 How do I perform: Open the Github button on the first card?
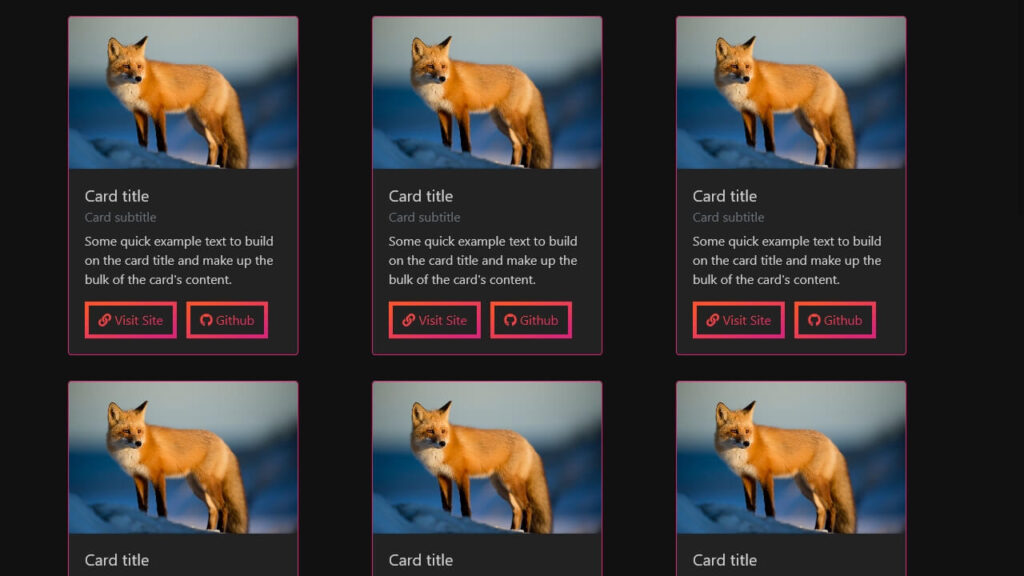(x=226, y=320)
